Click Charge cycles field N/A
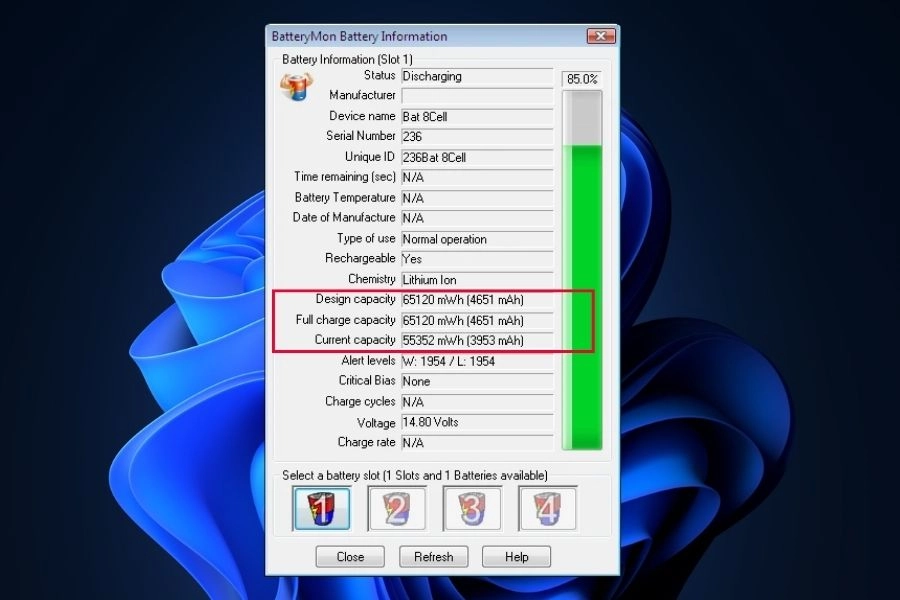Image resolution: width=900 pixels, height=600 pixels. click(477, 402)
